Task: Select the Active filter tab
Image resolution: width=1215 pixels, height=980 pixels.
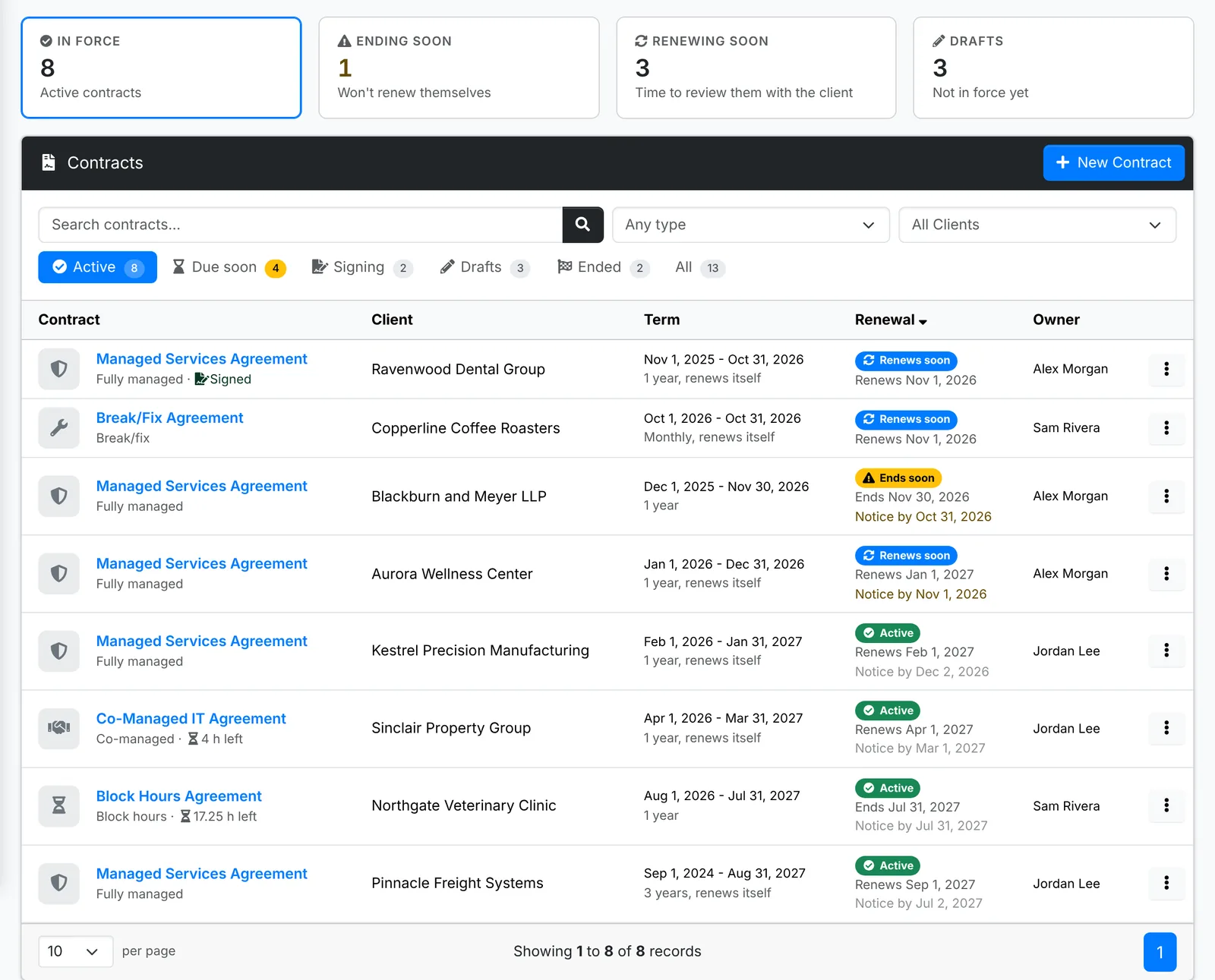Action: [97, 267]
